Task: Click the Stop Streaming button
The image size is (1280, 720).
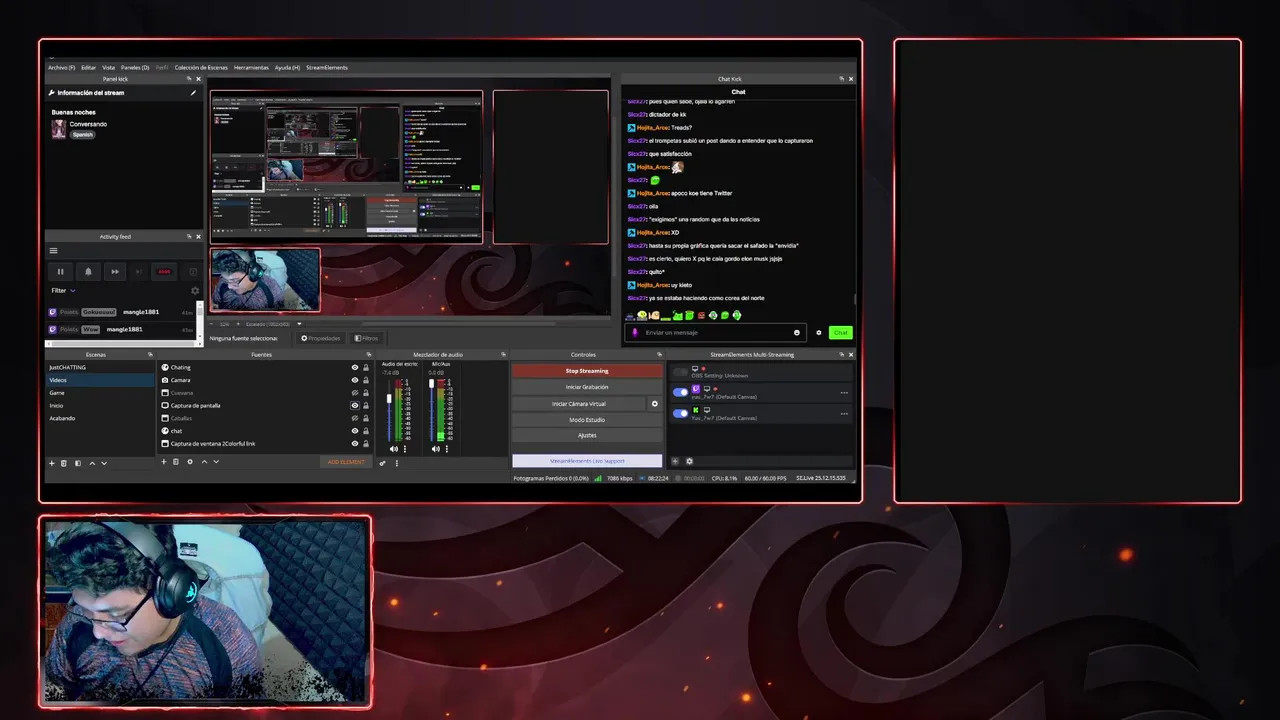Action: (x=587, y=371)
